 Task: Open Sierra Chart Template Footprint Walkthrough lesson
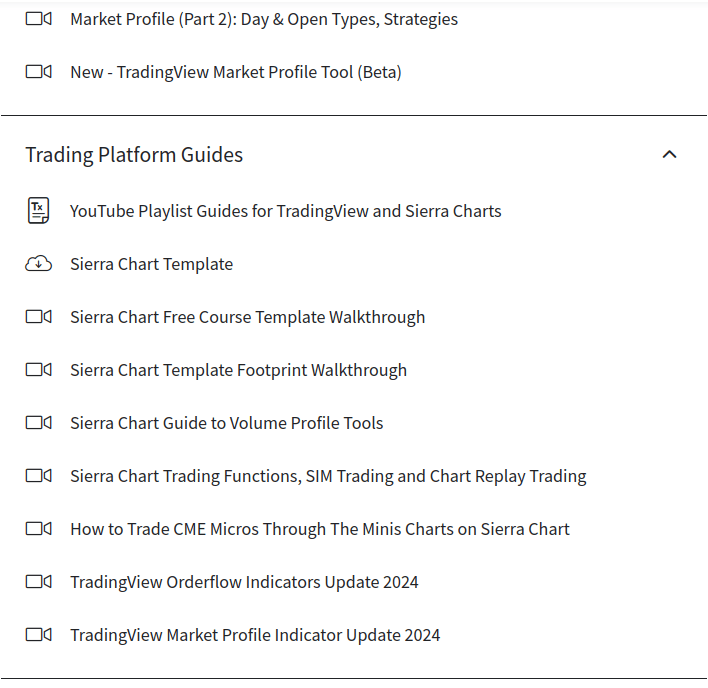pos(239,370)
